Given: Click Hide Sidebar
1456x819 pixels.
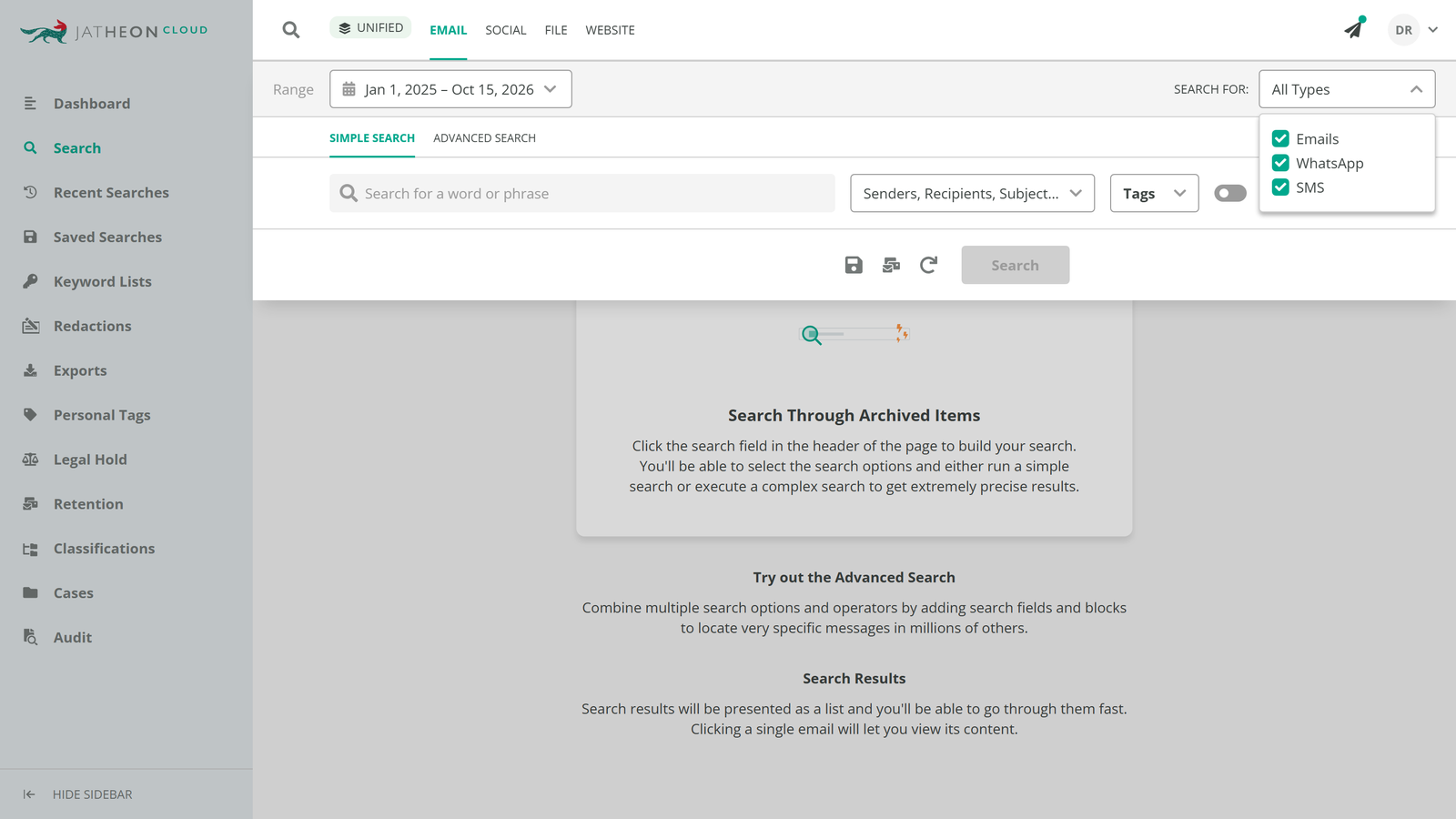Looking at the screenshot, I should click(77, 794).
